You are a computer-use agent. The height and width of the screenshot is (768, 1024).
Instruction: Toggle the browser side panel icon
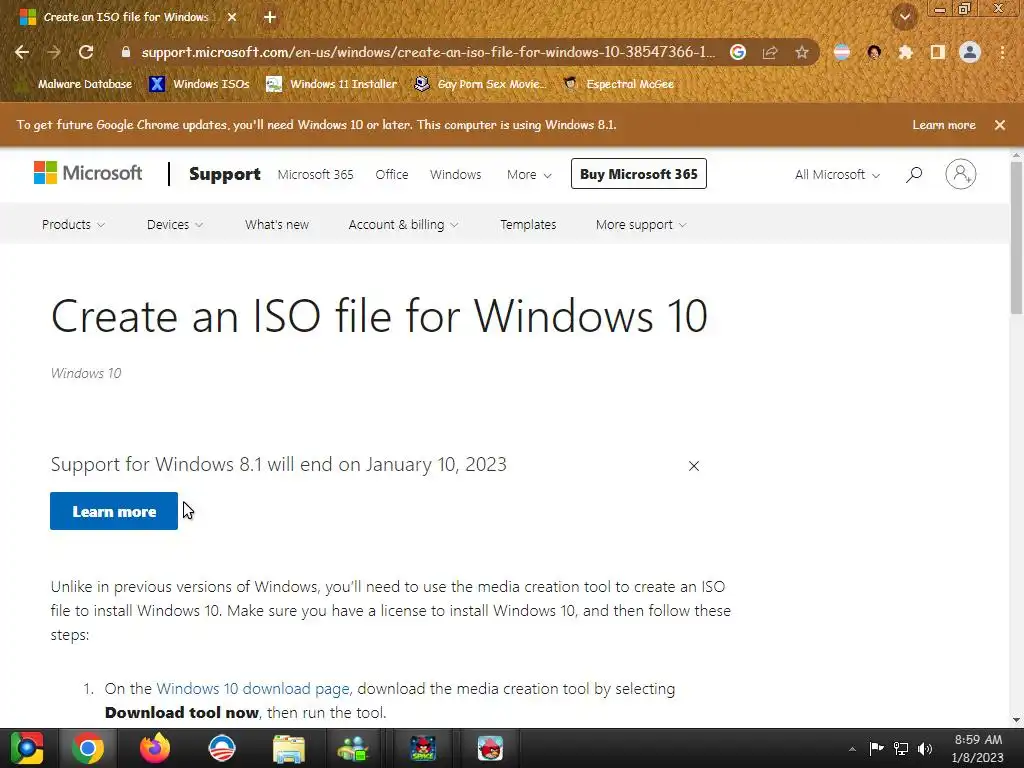click(938, 52)
